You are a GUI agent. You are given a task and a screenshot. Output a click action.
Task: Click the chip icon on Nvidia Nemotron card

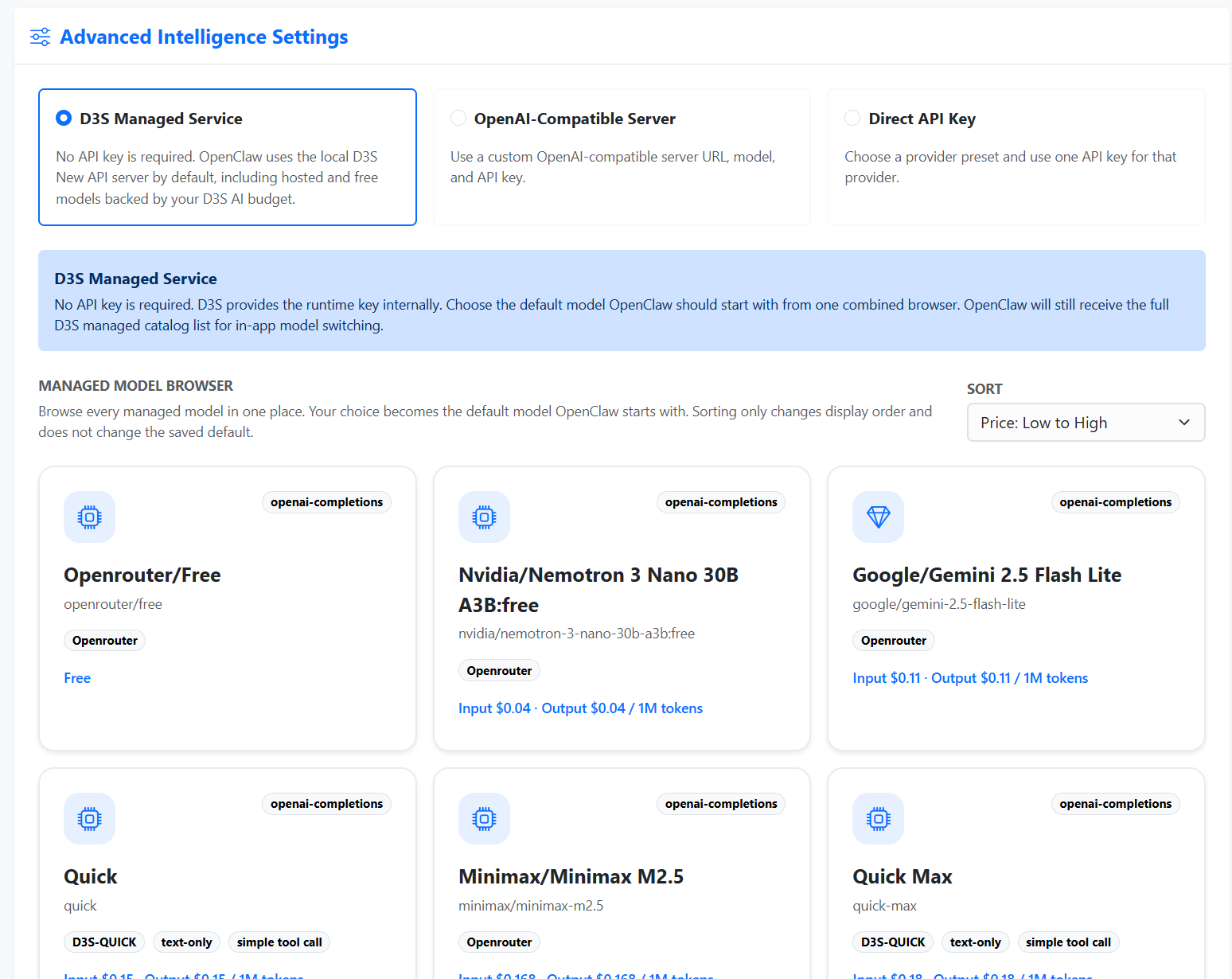484,517
